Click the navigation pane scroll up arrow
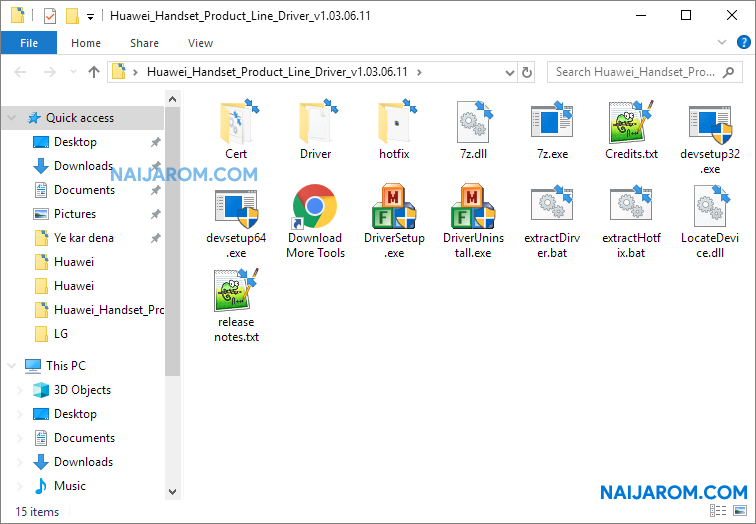 click(173, 99)
